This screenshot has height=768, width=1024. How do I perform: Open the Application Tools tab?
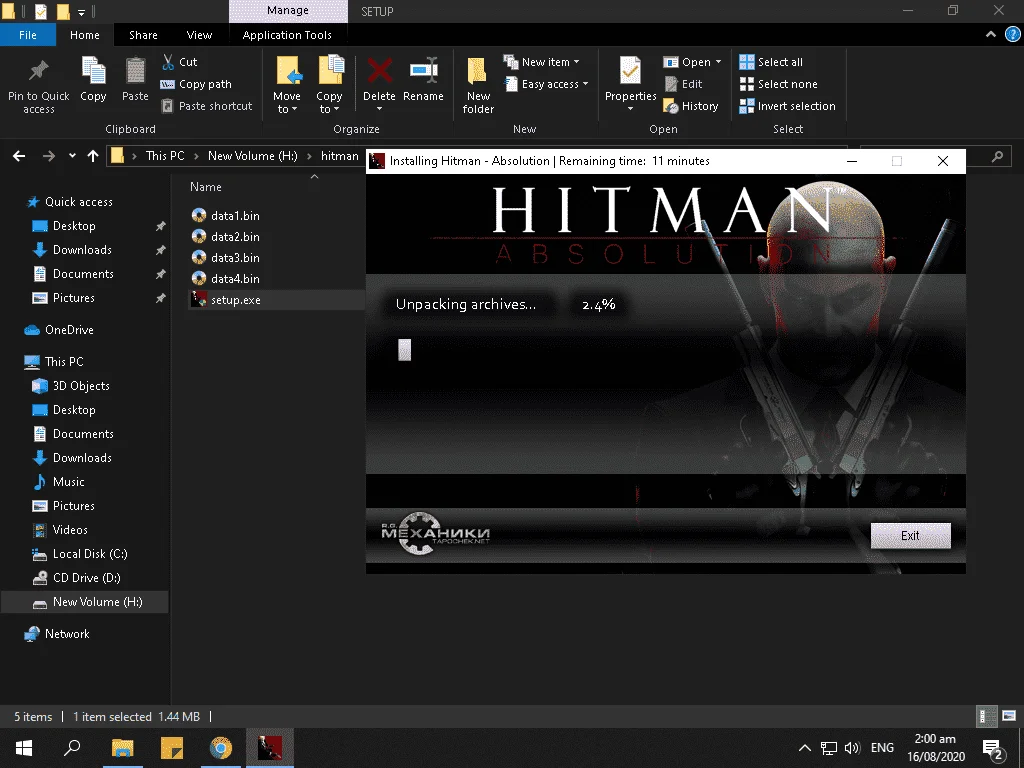[x=287, y=35]
